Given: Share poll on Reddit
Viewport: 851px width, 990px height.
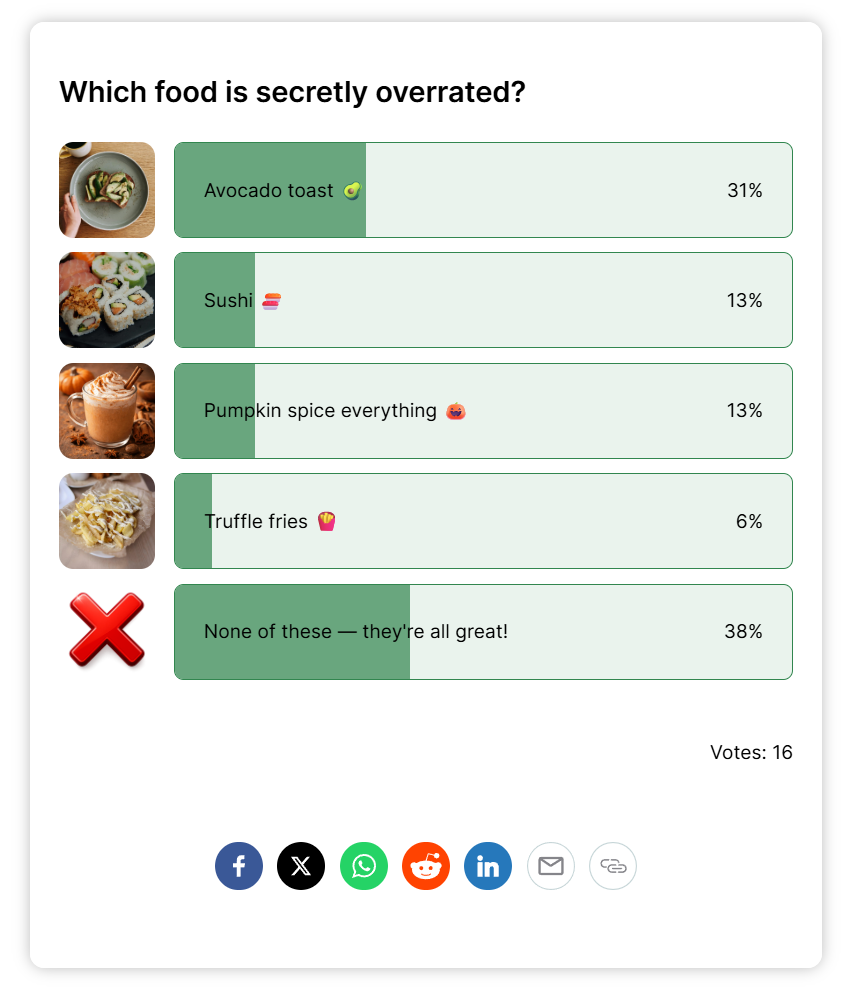Looking at the screenshot, I should [426, 866].
